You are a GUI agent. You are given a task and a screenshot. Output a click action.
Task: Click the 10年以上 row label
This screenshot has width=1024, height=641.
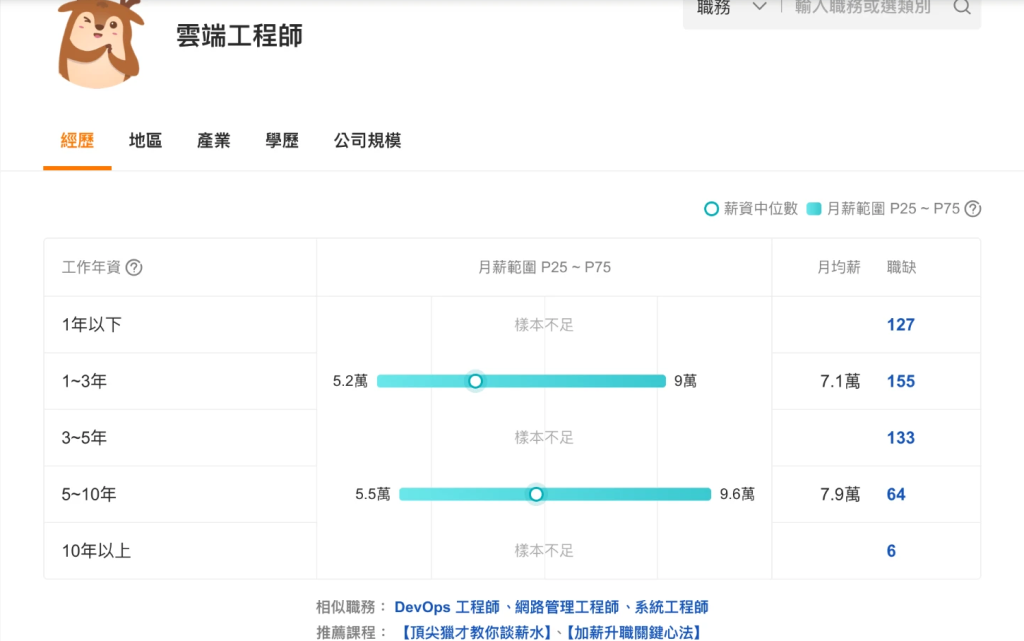click(96, 551)
